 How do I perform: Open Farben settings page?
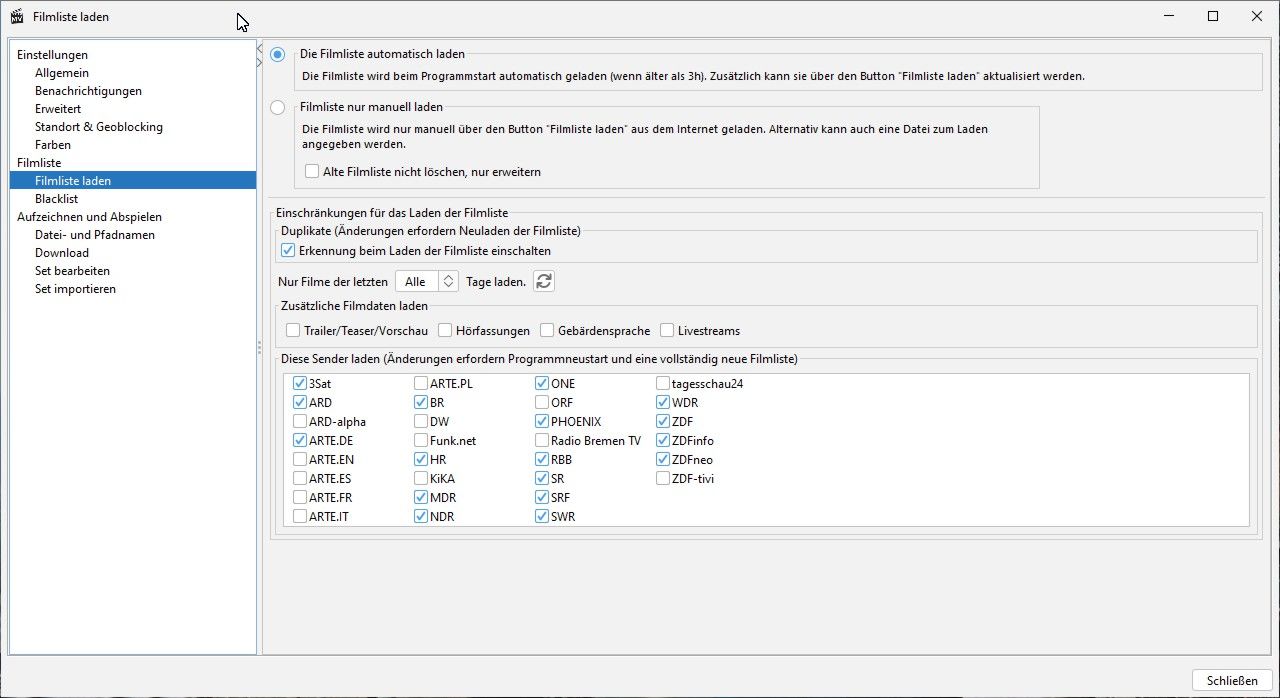[53, 145]
